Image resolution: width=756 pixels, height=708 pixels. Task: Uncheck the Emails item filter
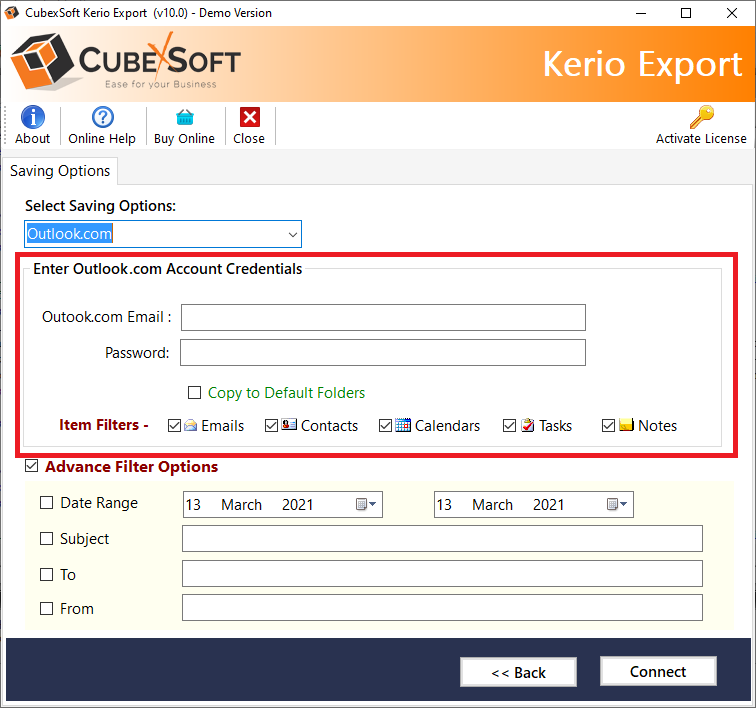click(175, 425)
